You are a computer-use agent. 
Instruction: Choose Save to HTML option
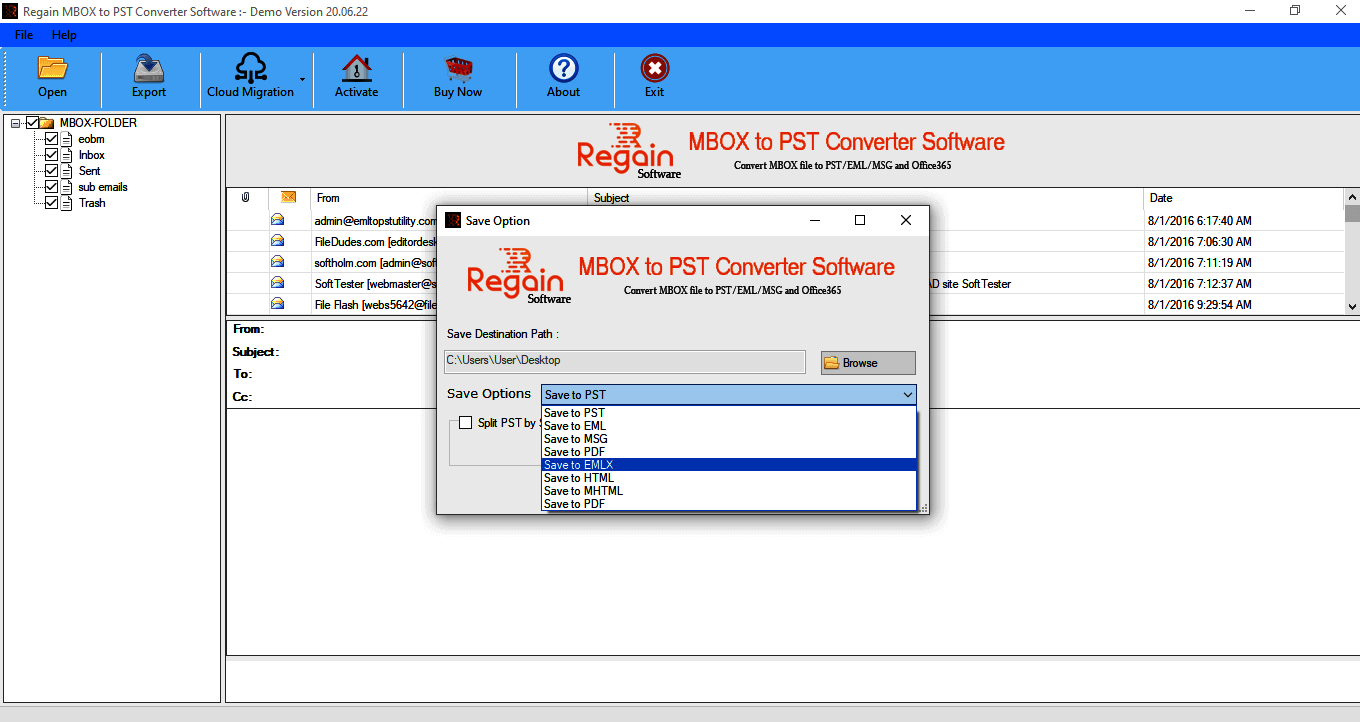click(x=729, y=478)
